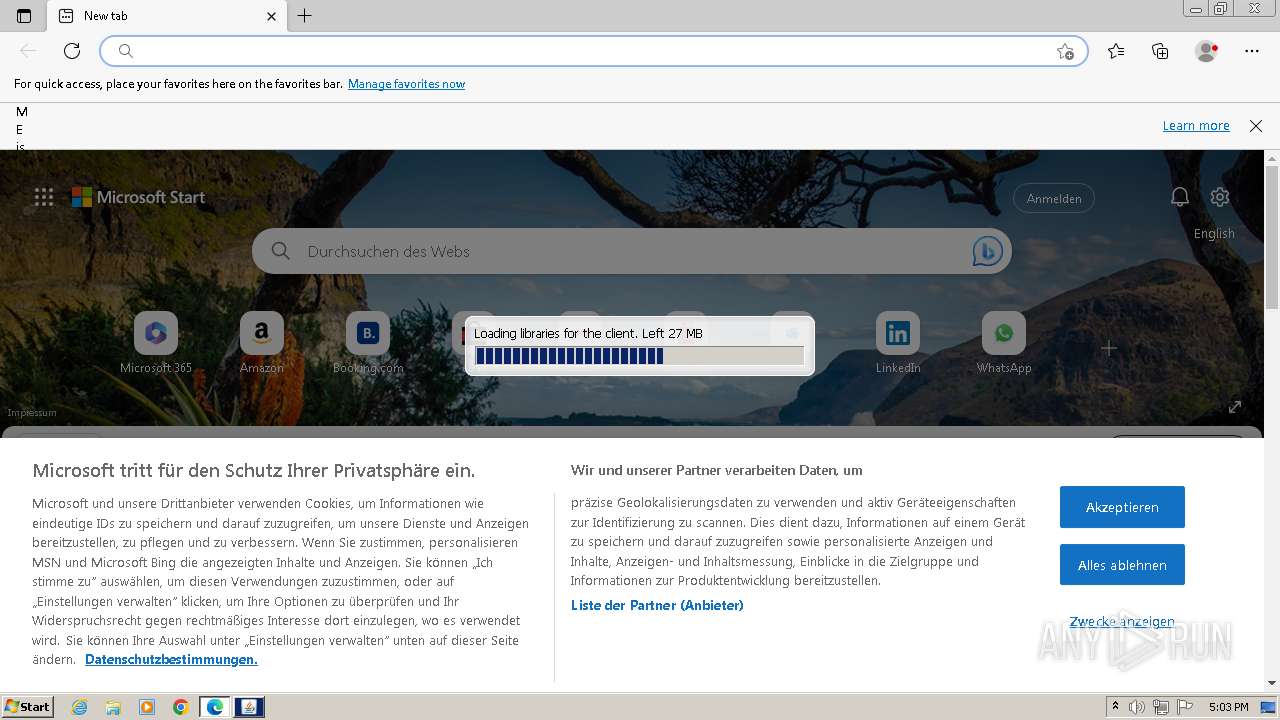The height and width of the screenshot is (720, 1280).
Task: Click the network tray icon
Action: (1161, 707)
